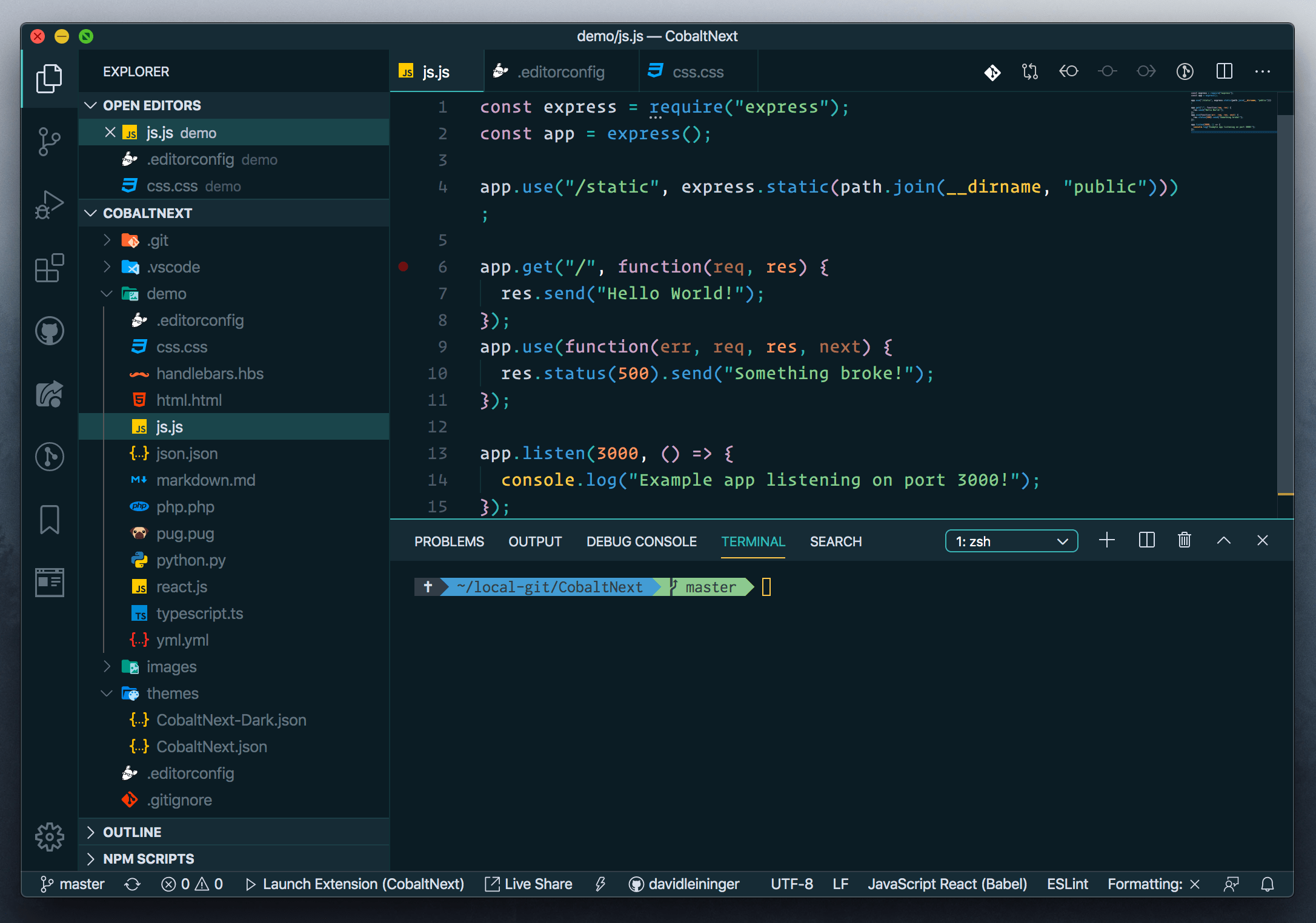Viewport: 1316px width, 923px height.
Task: Toggle the breakpoint on line 6
Action: [404, 266]
